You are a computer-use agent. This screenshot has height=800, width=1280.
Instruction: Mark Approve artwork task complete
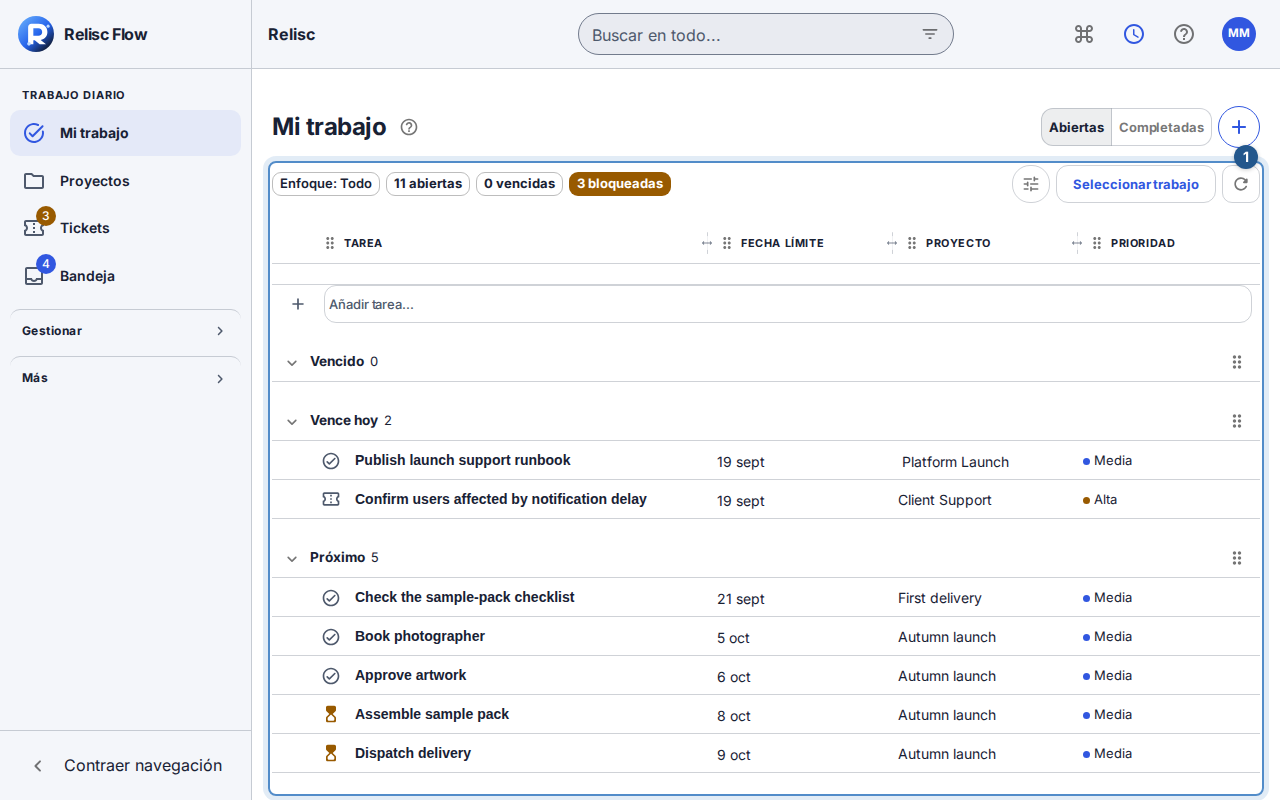pyautogui.click(x=331, y=676)
